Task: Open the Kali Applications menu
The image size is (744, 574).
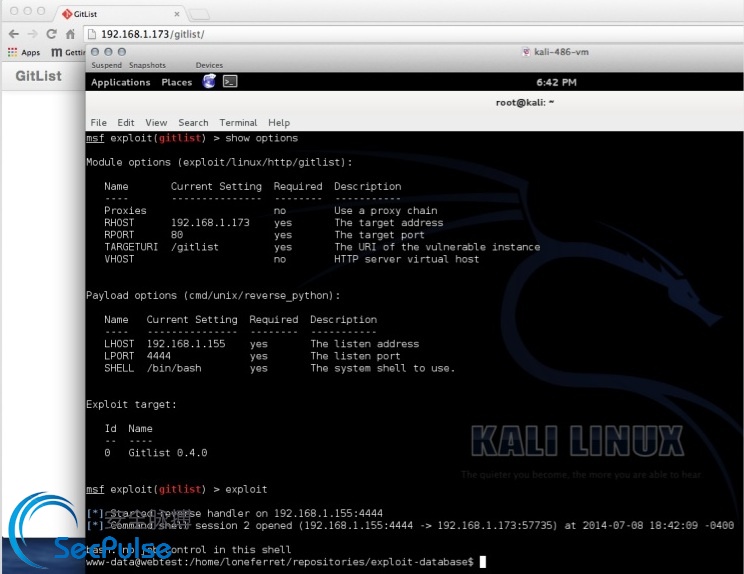Action: tap(121, 82)
